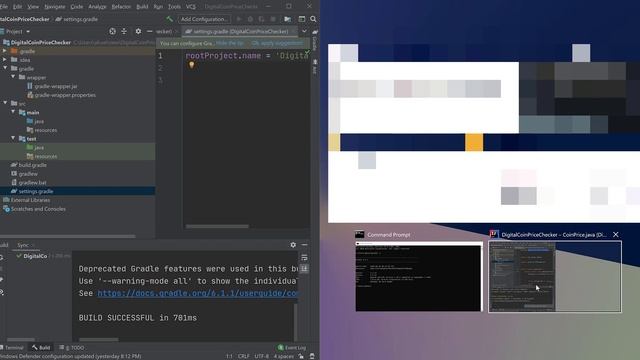Select gradle-wrapper.jar in project tree
The height and width of the screenshot is (360, 640).
click(x=52, y=86)
